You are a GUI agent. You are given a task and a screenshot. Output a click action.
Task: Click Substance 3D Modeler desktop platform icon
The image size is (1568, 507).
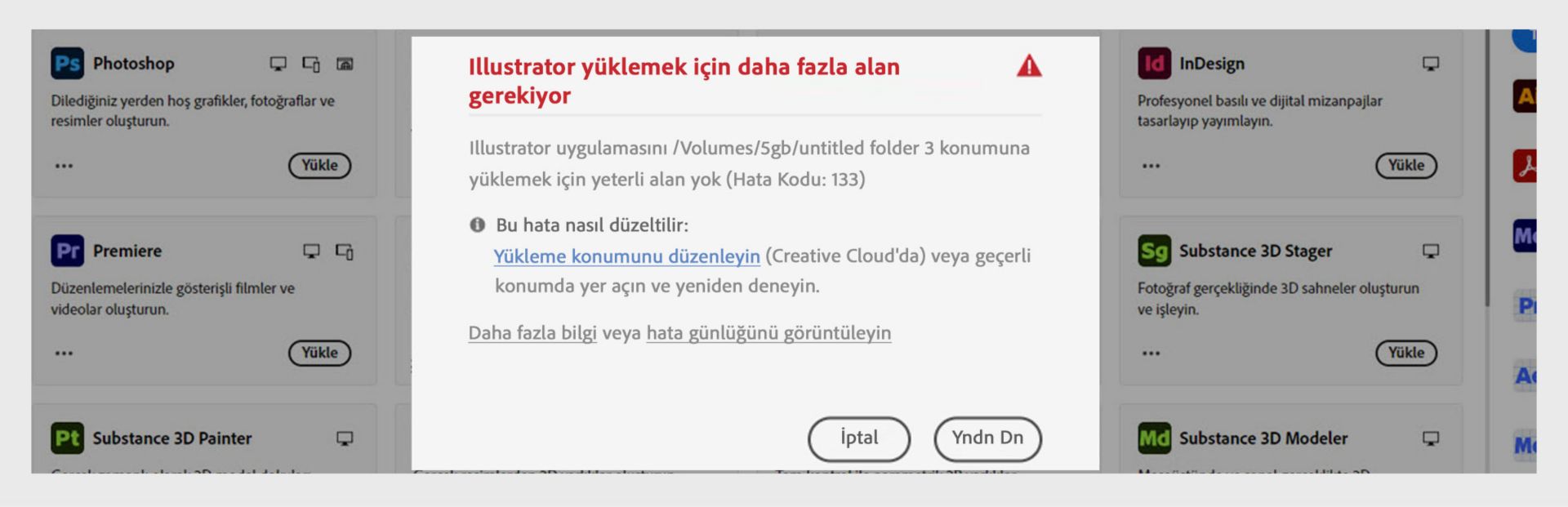(1431, 438)
